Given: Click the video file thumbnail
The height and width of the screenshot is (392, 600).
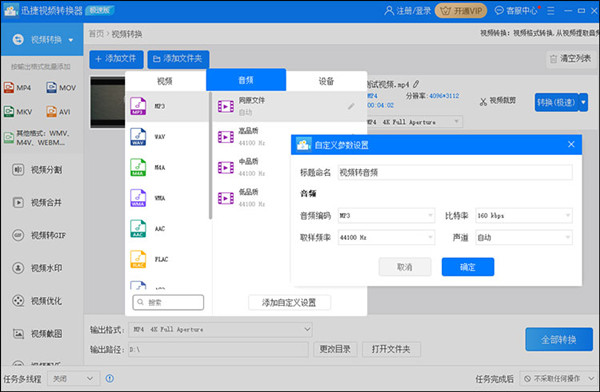Looking at the screenshot, I should [108, 102].
